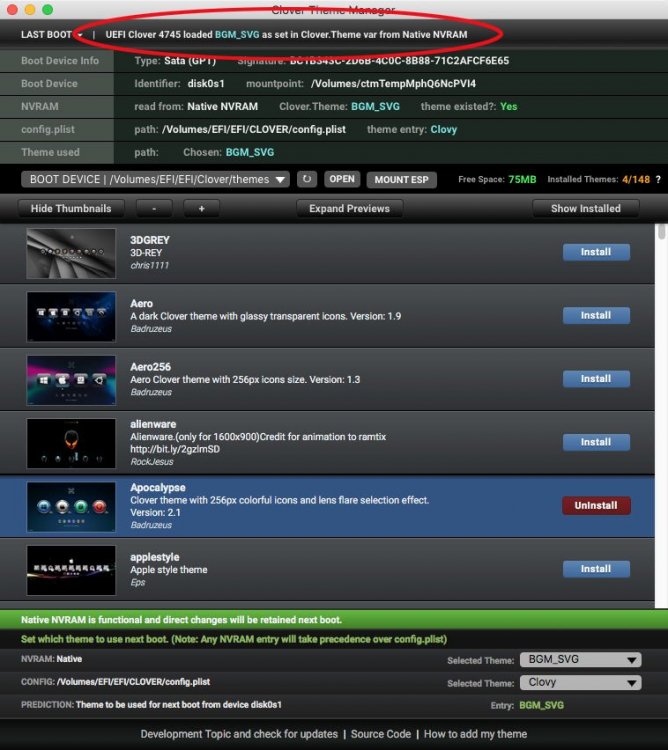Open How to add my theme link
This screenshot has height=750, width=668.
(475, 734)
